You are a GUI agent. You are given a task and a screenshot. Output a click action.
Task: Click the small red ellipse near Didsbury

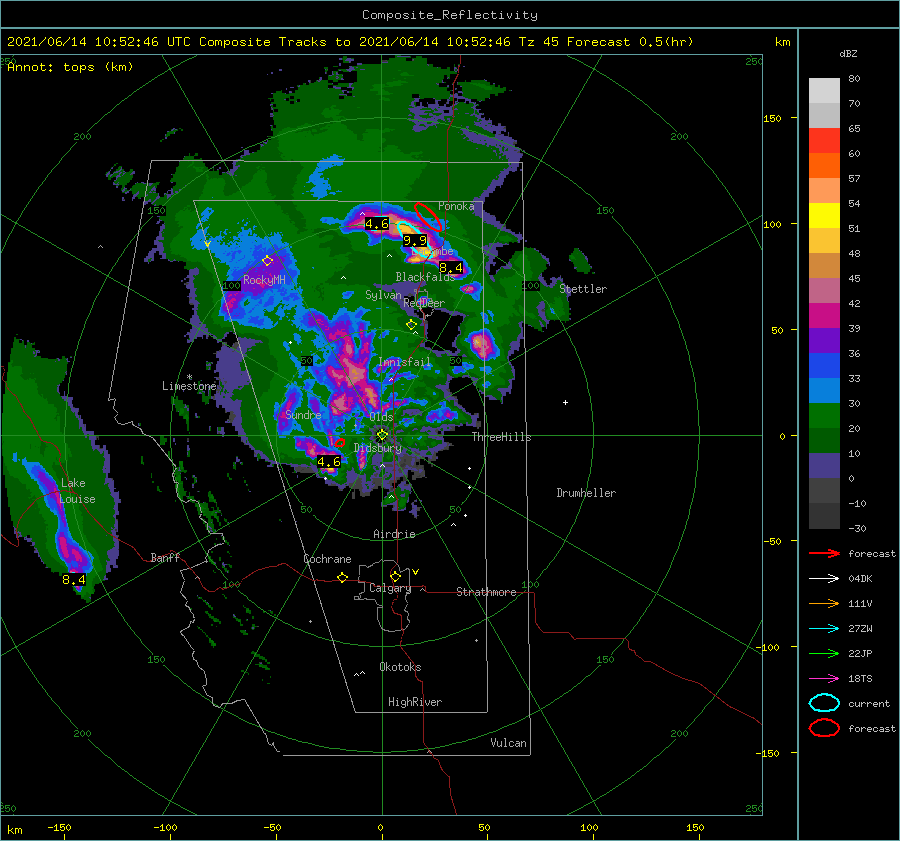[x=340, y=443]
